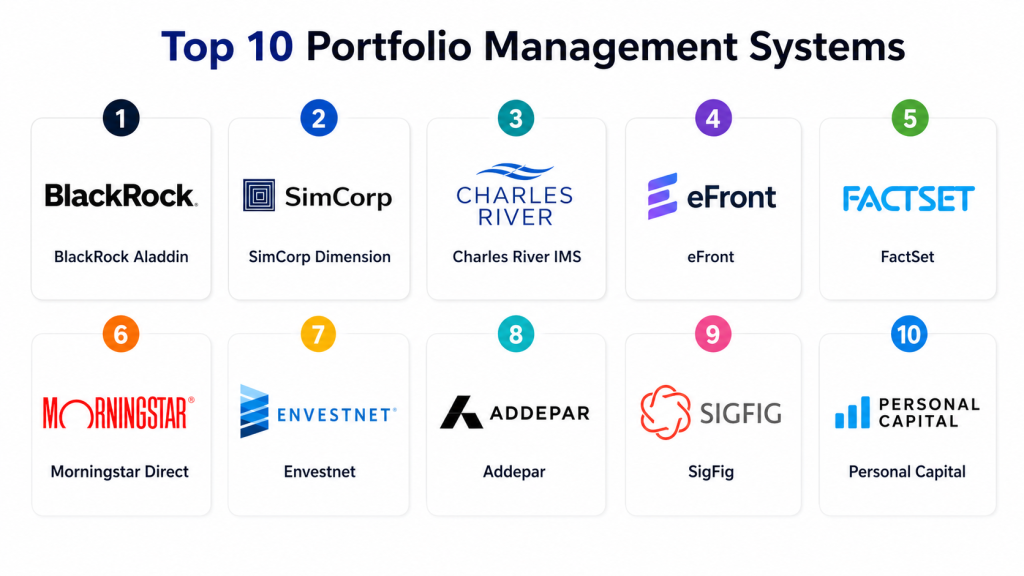1024x576 pixels.
Task: Select the Morningstar Direct label
Action: (x=120, y=472)
